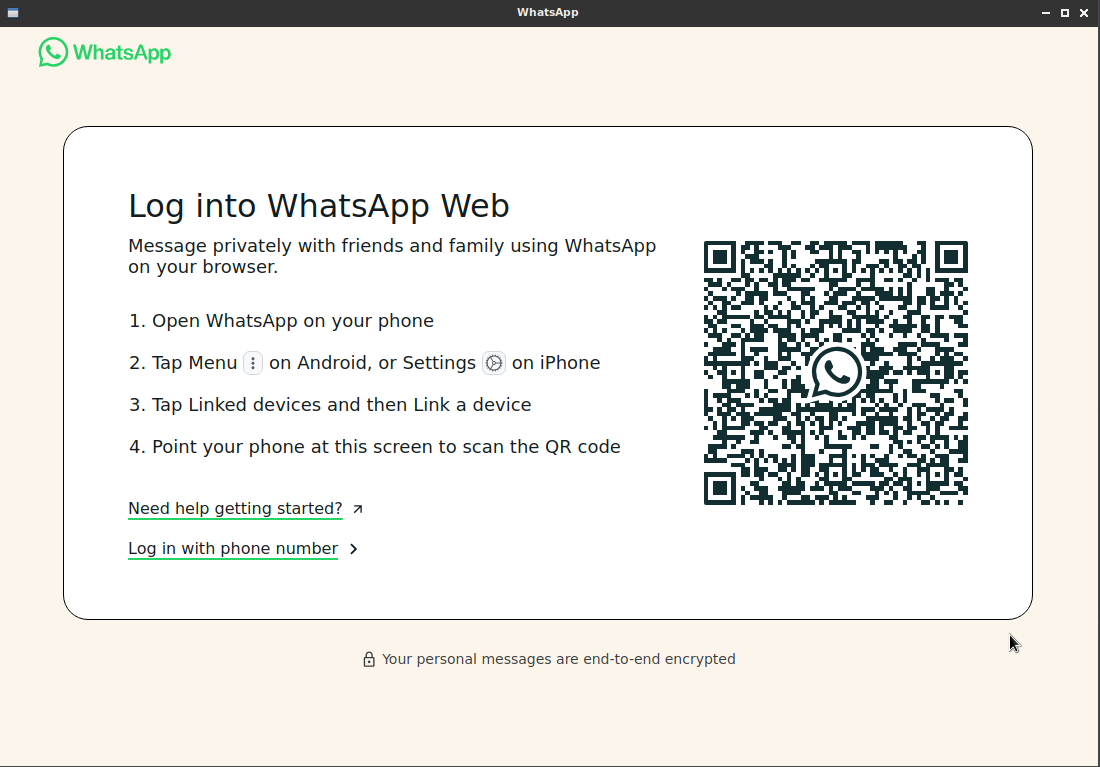Click the three-dot Menu icon for Android
Viewport: 1100px width, 767px height.
(253, 363)
